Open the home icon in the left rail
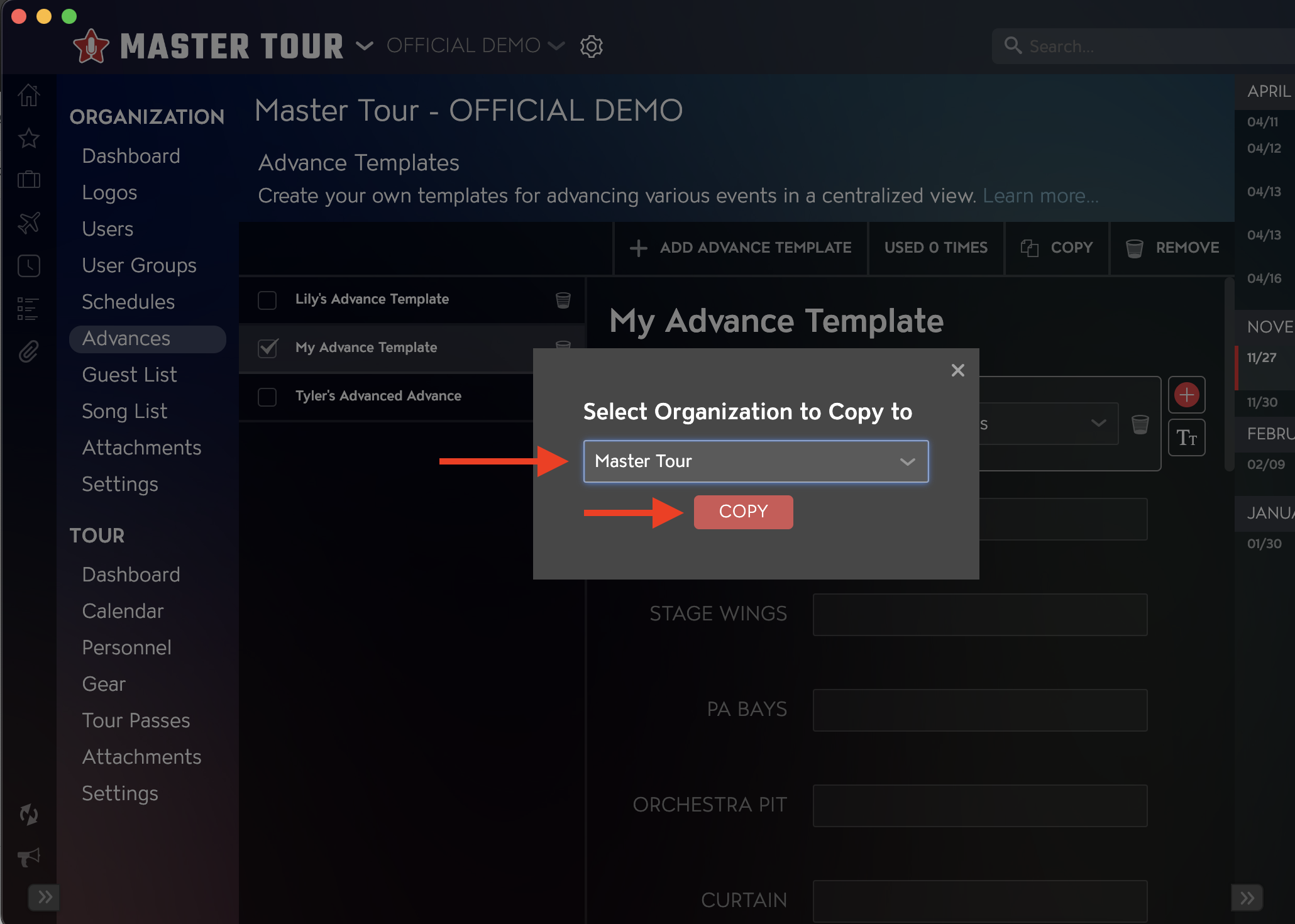 click(x=29, y=96)
